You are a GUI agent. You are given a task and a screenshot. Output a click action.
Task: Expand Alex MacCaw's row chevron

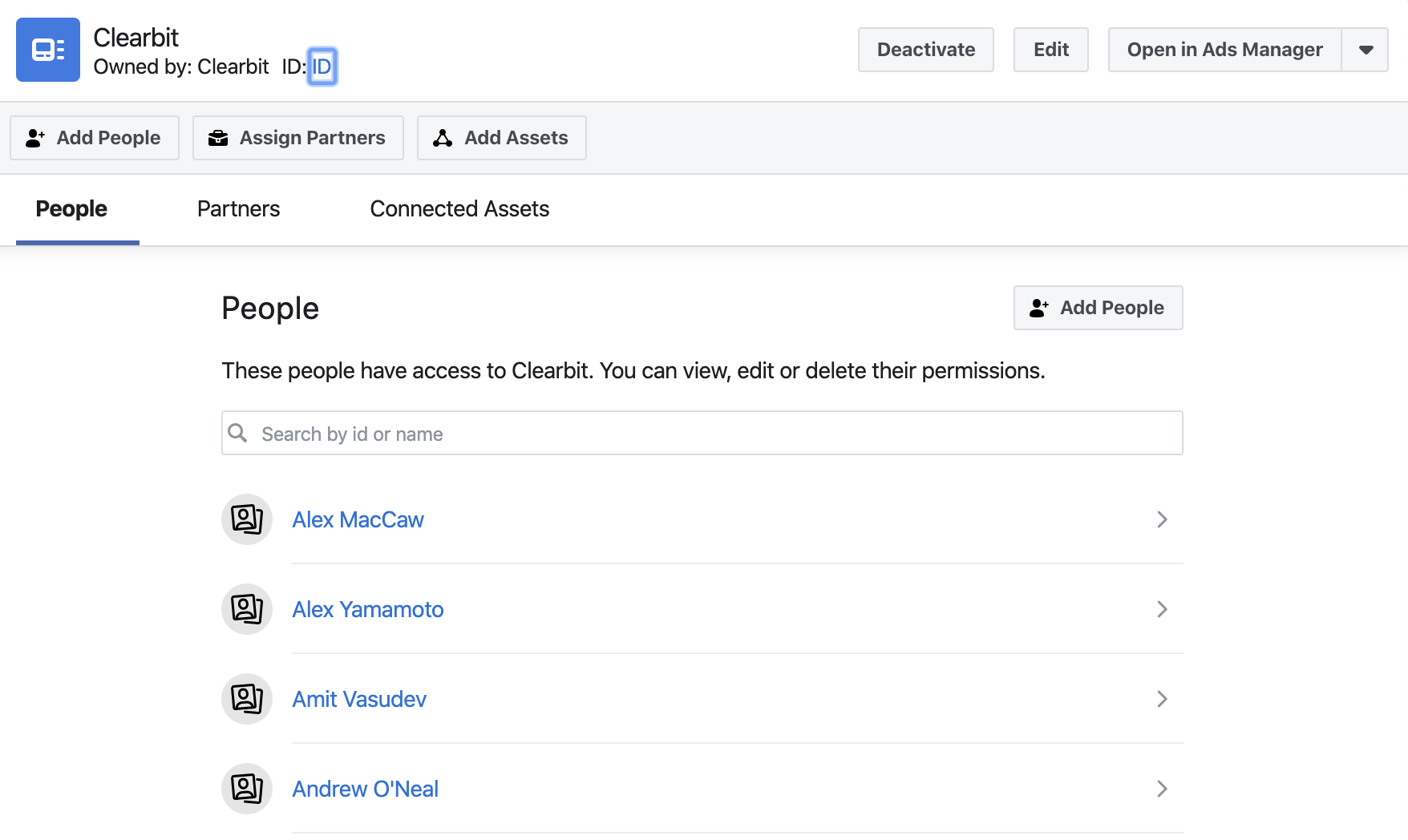(x=1162, y=519)
